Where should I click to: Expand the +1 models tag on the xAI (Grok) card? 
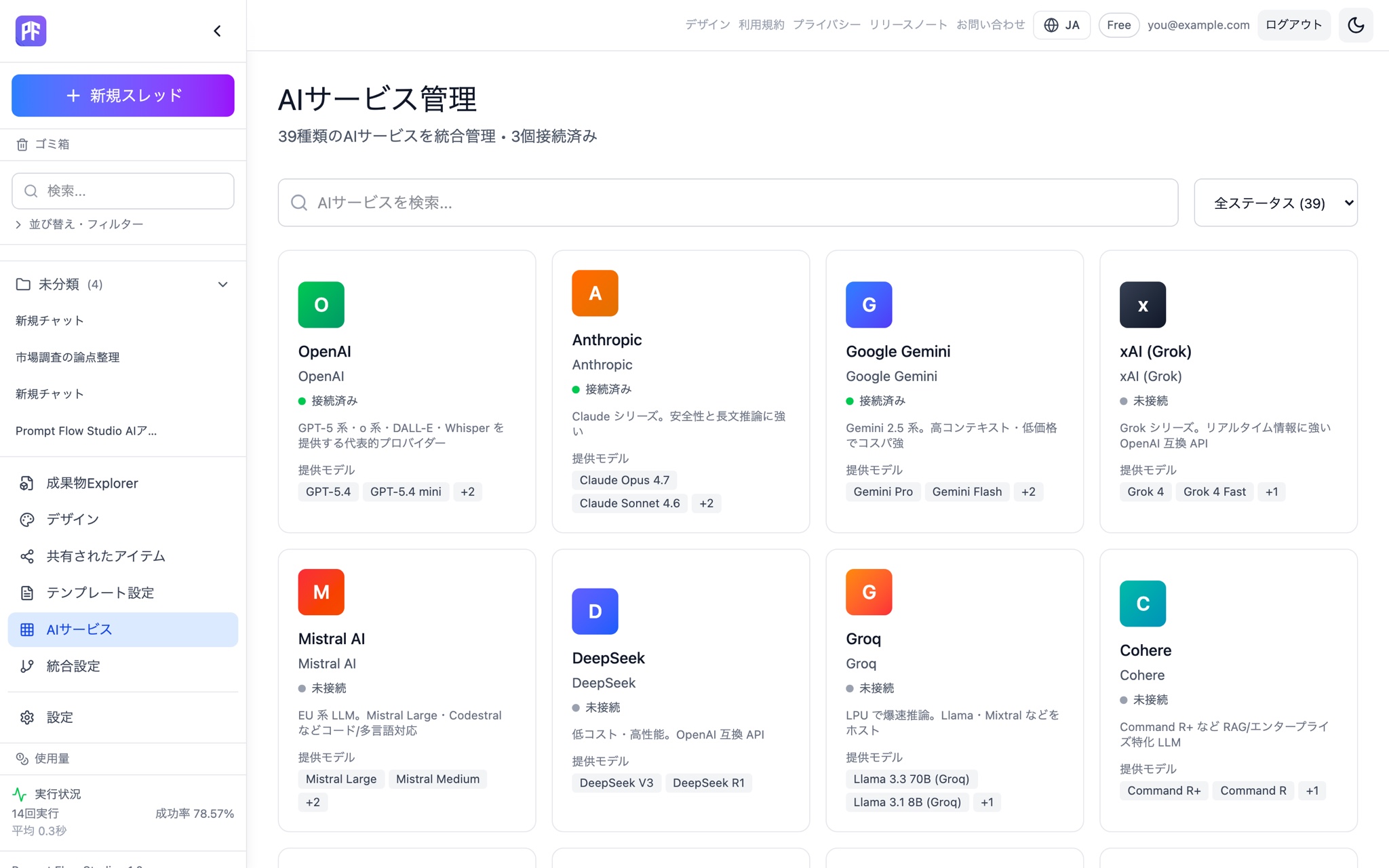(1272, 492)
